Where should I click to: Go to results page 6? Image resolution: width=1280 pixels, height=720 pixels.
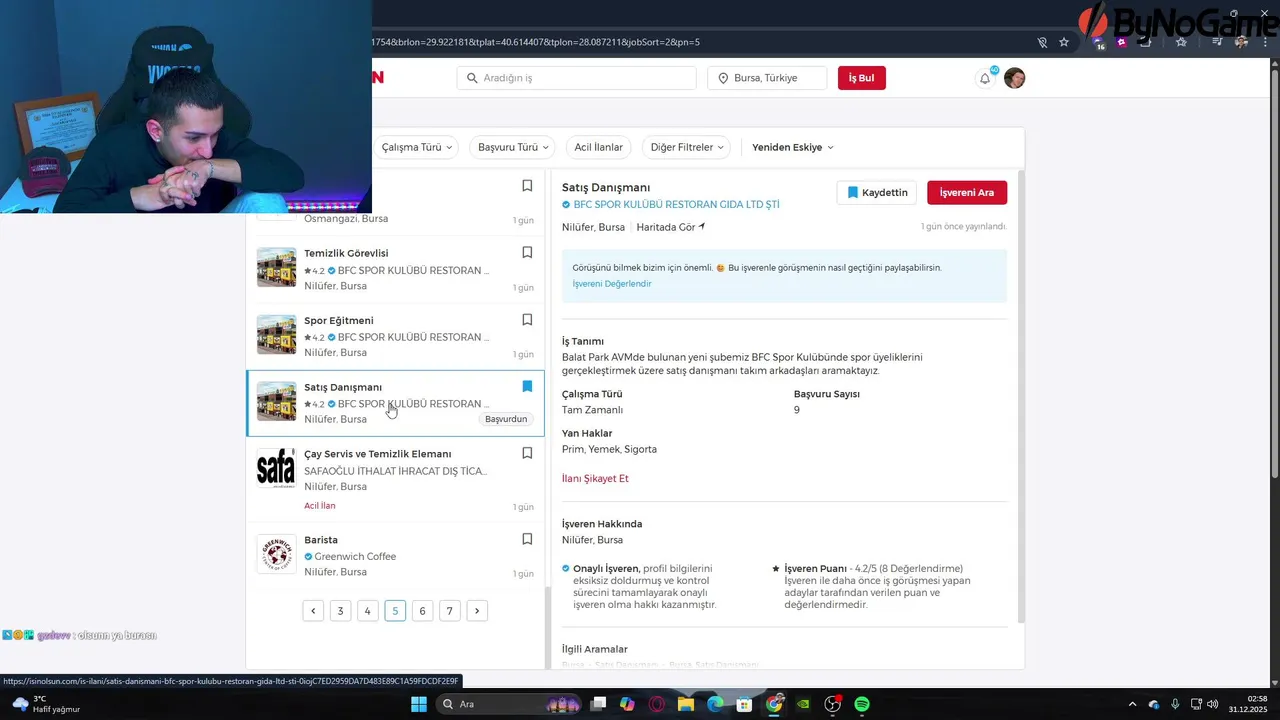click(x=422, y=611)
